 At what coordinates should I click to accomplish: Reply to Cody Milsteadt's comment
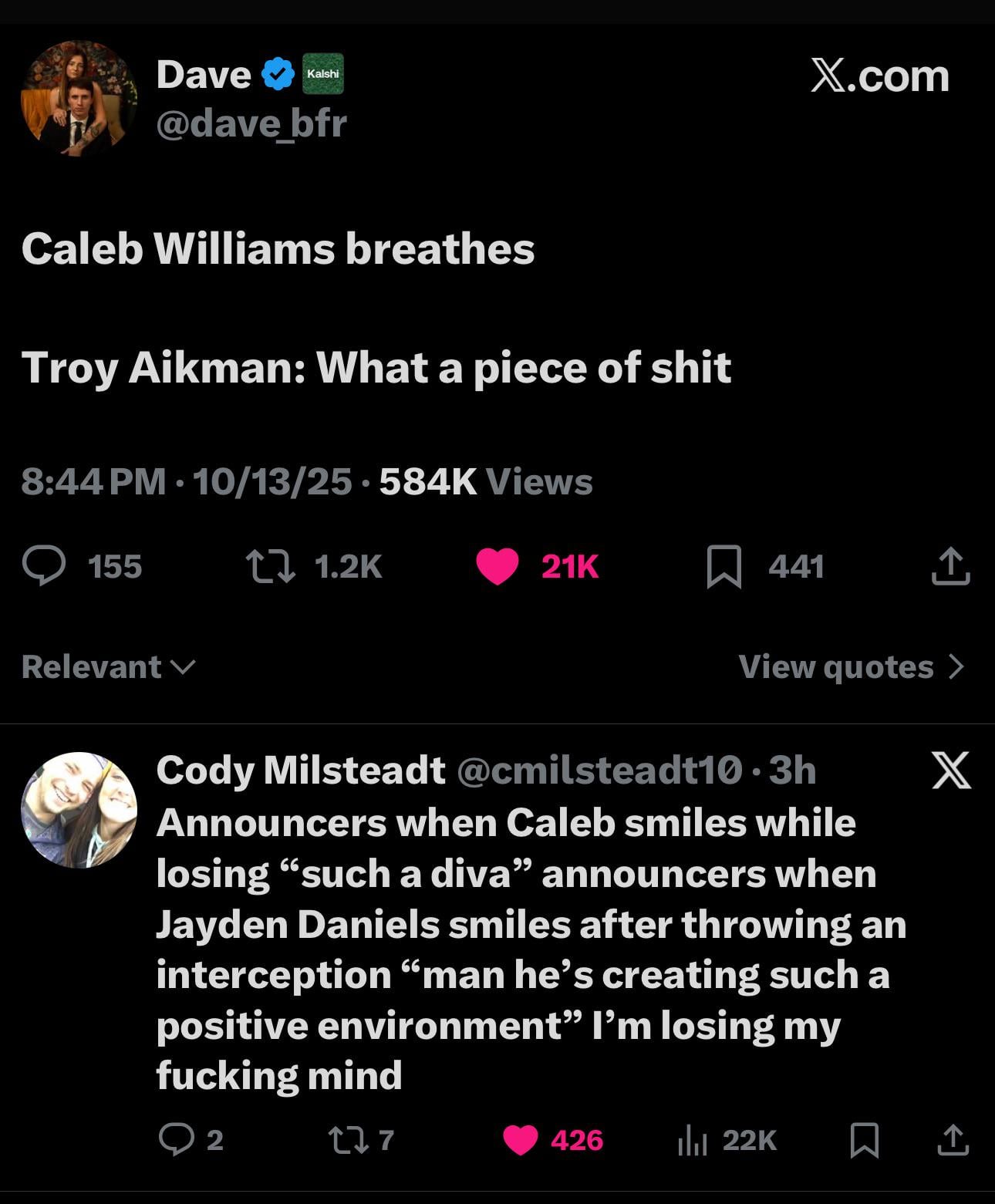[176, 1139]
